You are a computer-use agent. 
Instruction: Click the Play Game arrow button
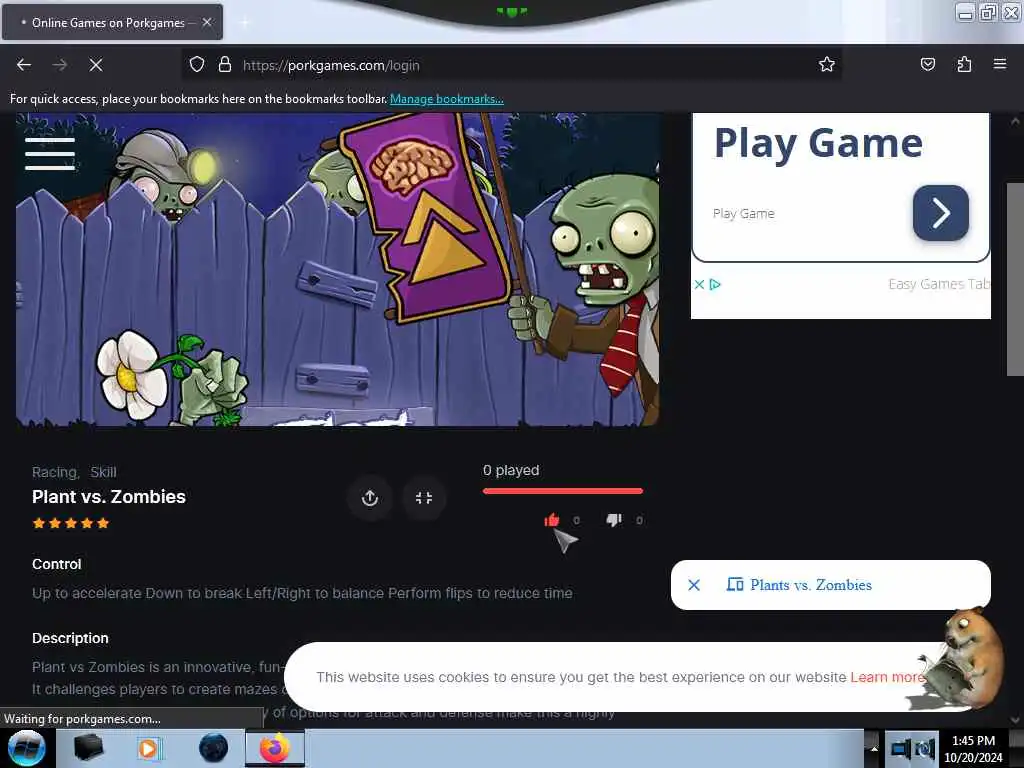click(x=940, y=213)
